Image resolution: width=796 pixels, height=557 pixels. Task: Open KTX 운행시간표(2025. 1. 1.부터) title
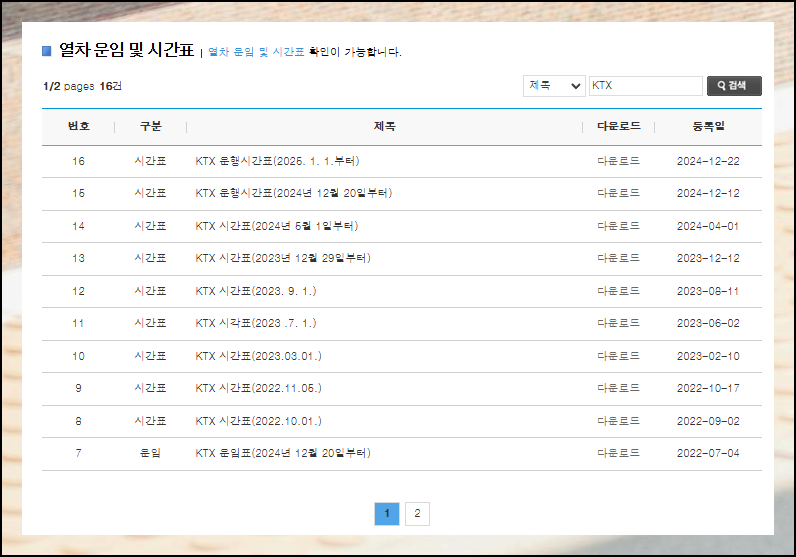click(x=277, y=161)
